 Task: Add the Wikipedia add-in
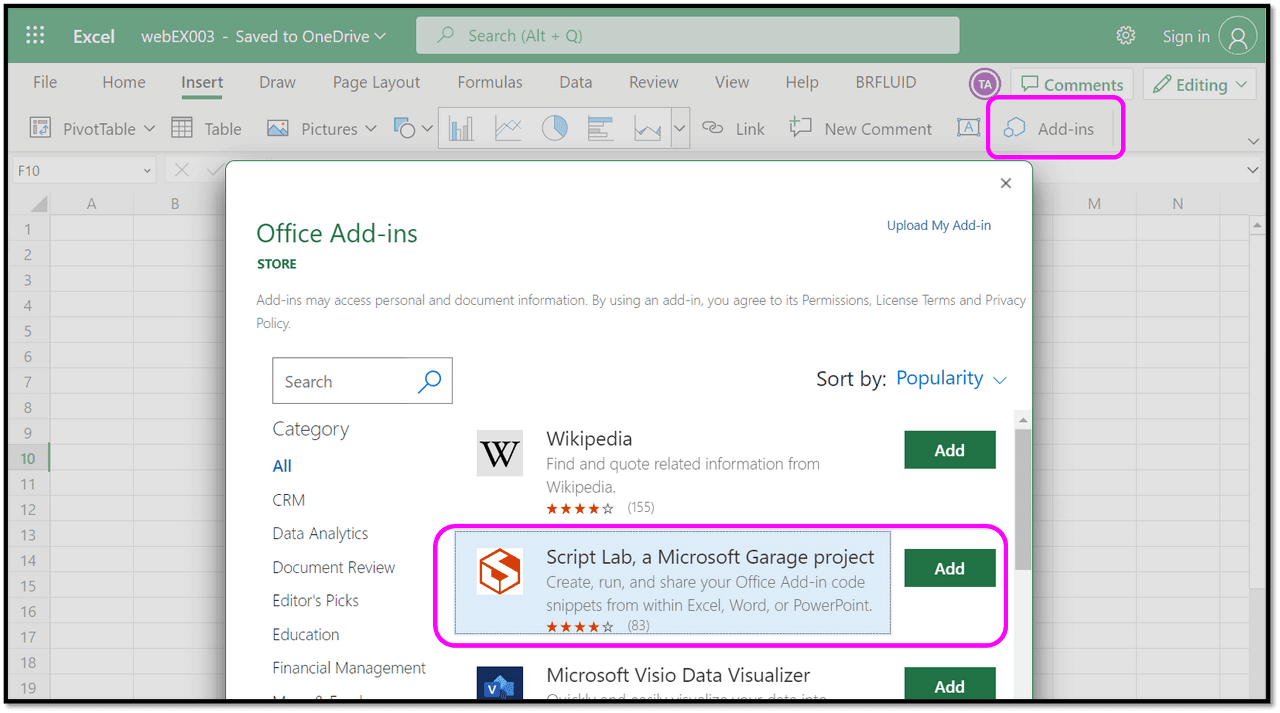click(x=950, y=450)
